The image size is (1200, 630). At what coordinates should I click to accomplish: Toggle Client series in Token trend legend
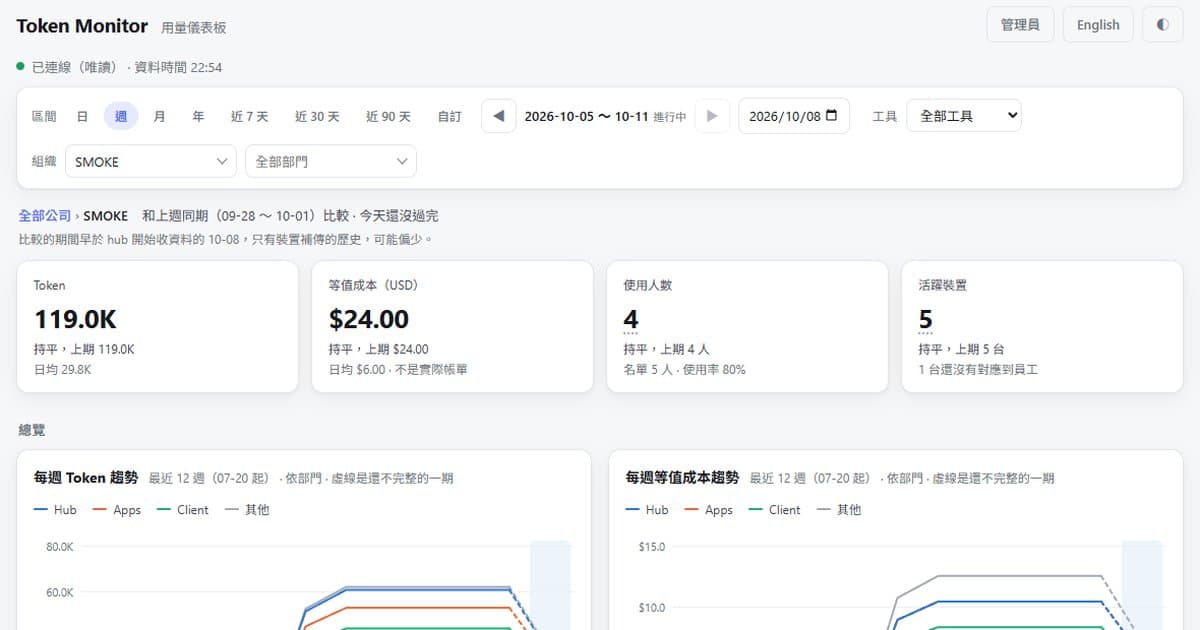click(183, 510)
